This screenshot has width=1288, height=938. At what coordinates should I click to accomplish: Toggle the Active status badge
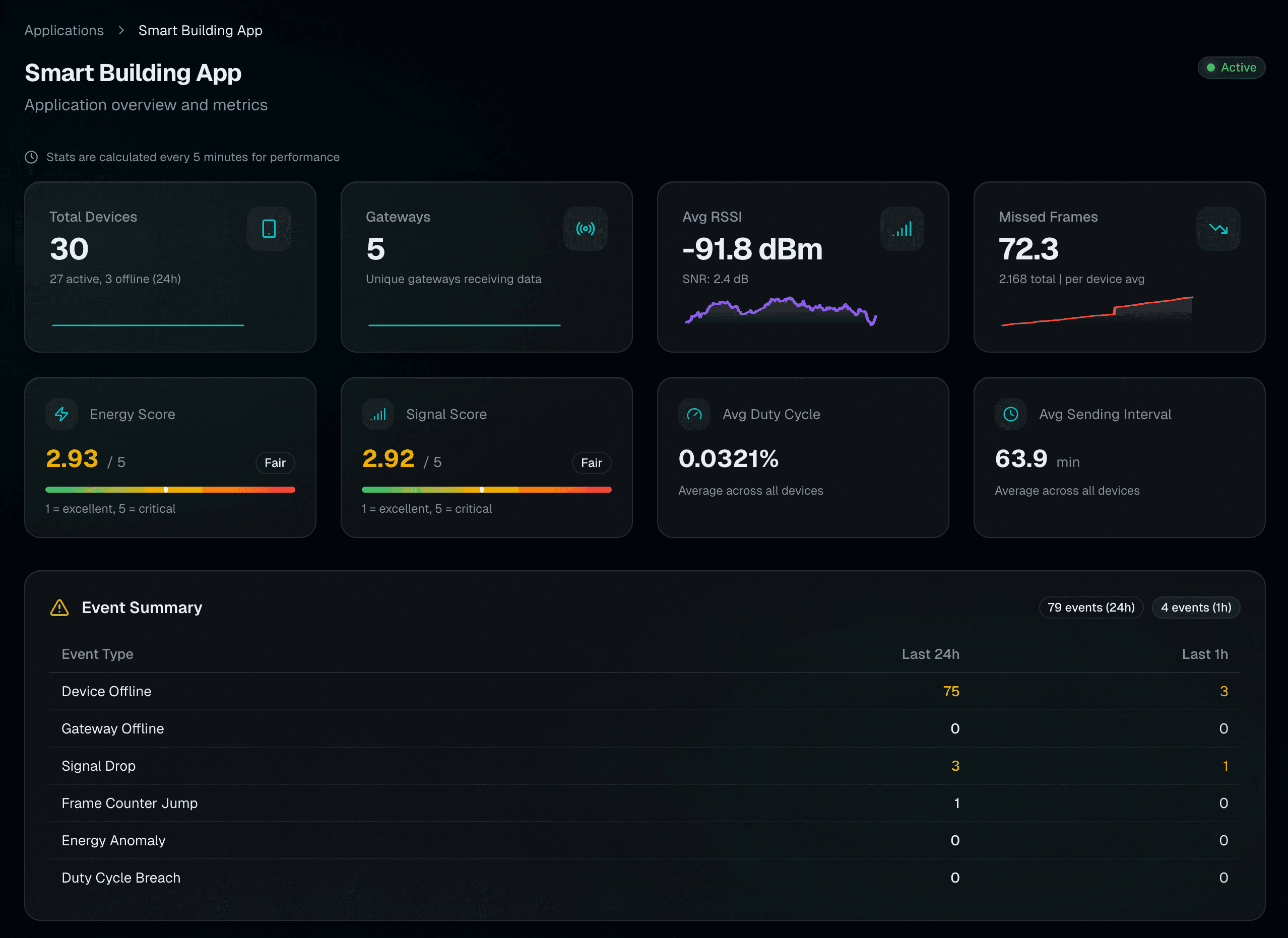pos(1231,67)
